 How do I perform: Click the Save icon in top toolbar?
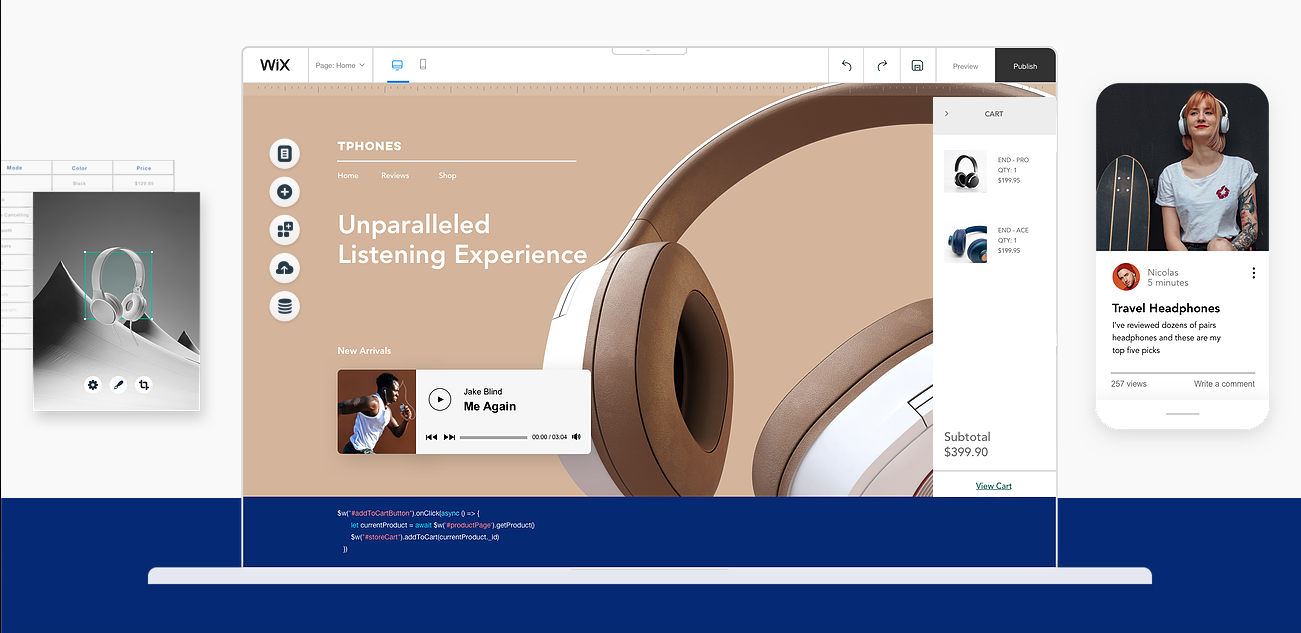point(917,66)
